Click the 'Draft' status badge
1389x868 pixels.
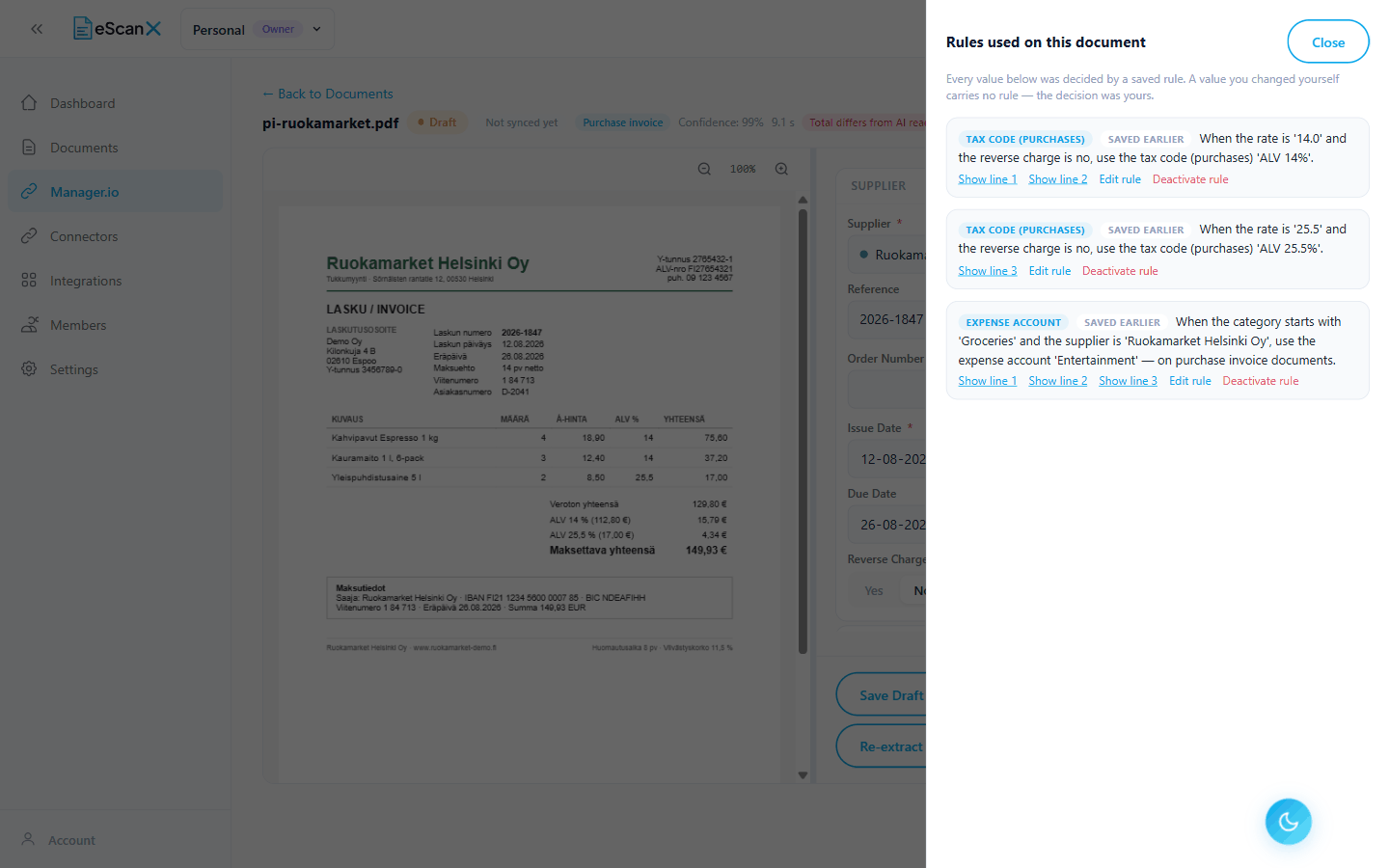[x=437, y=122]
